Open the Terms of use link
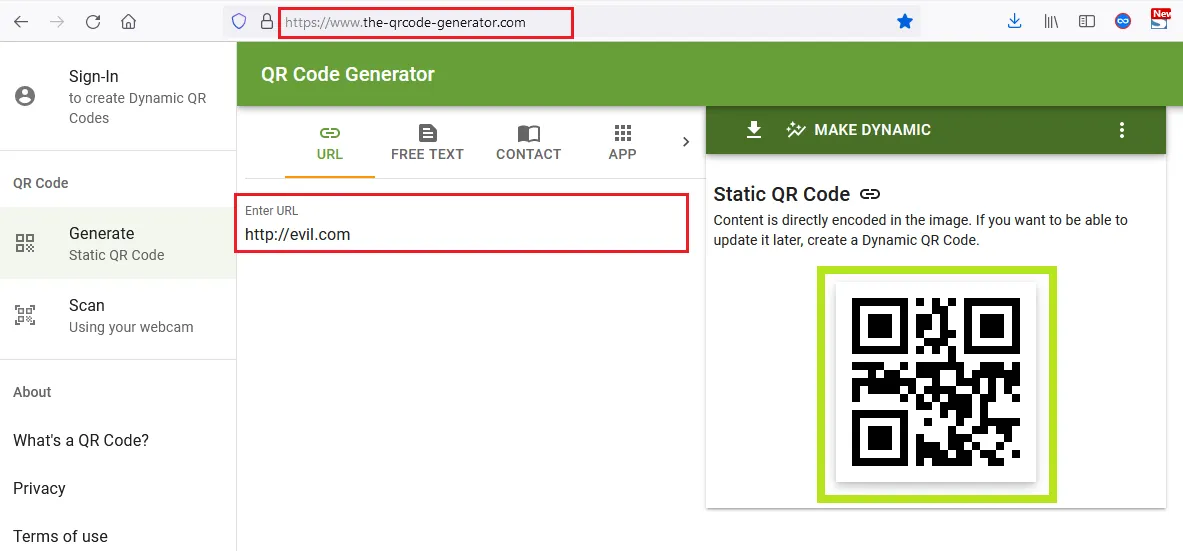The width and height of the screenshot is (1183, 551). tap(60, 536)
